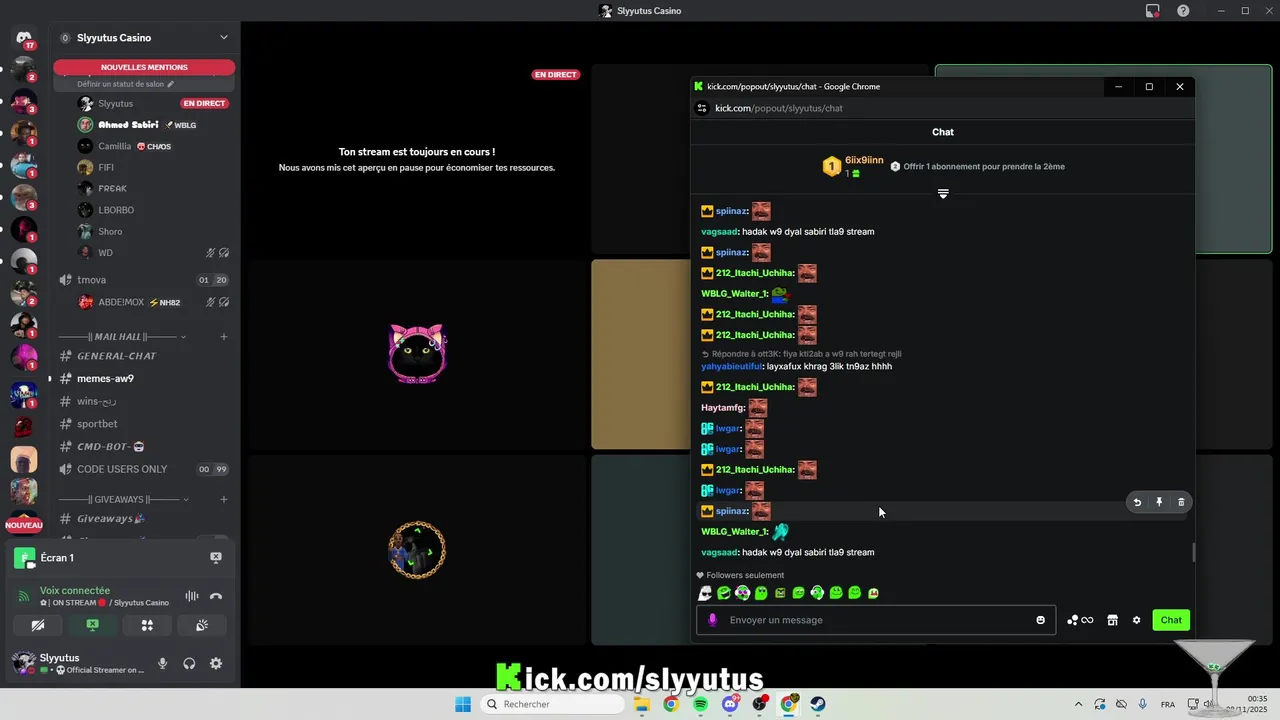Open the soundboard button
1280x720 pixels.
point(201,625)
